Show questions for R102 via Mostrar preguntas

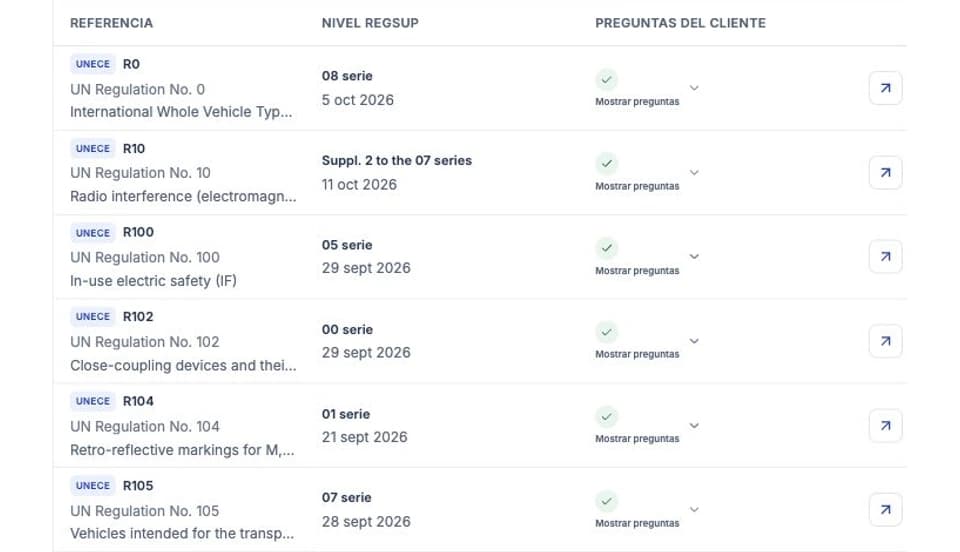[x=637, y=354]
